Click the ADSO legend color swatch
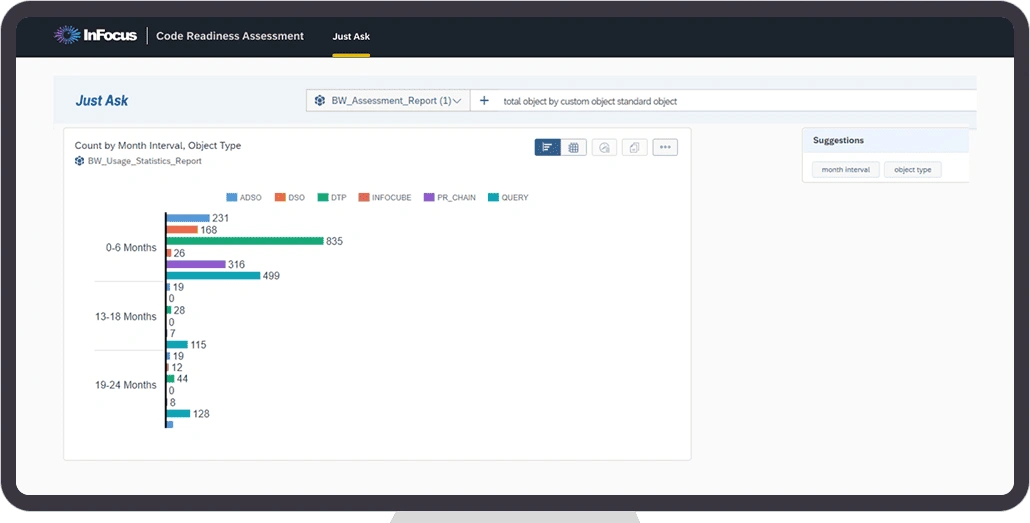The height and width of the screenshot is (523, 1030). point(231,198)
